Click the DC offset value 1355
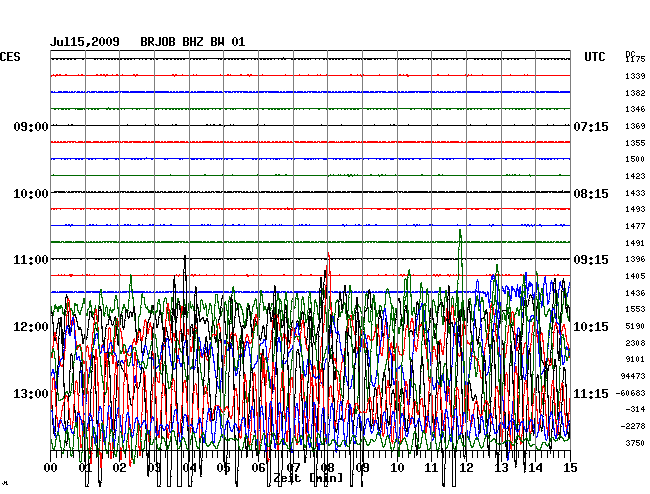 coord(635,143)
